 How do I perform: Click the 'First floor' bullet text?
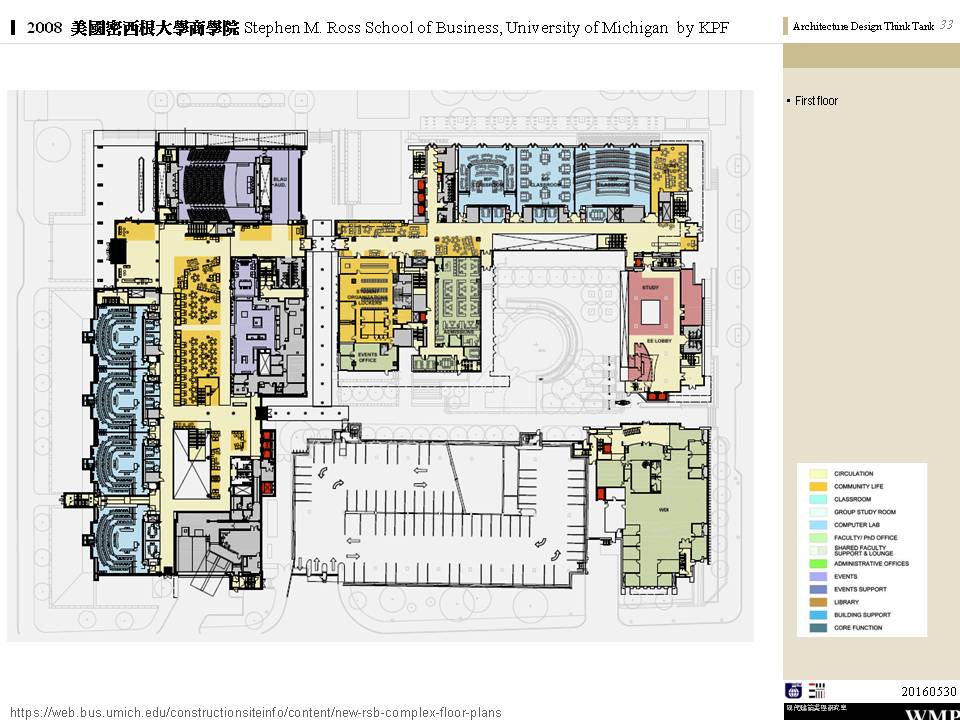816,101
